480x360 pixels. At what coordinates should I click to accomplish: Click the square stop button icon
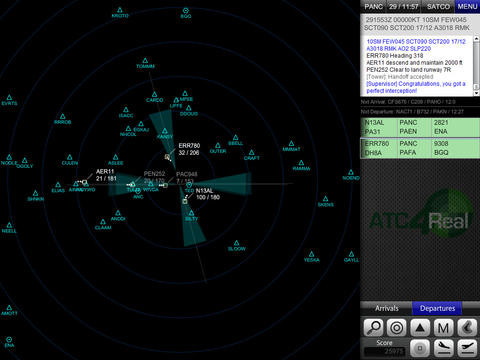(420, 348)
